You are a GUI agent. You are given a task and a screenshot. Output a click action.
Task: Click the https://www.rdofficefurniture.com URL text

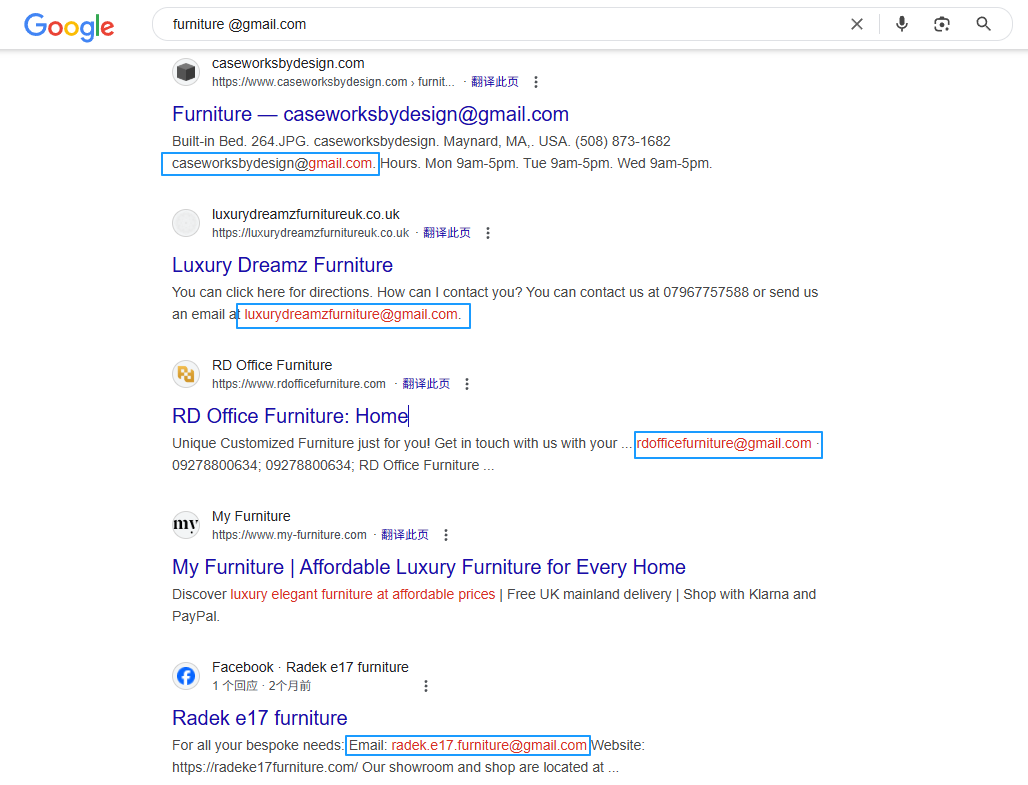[x=298, y=384]
